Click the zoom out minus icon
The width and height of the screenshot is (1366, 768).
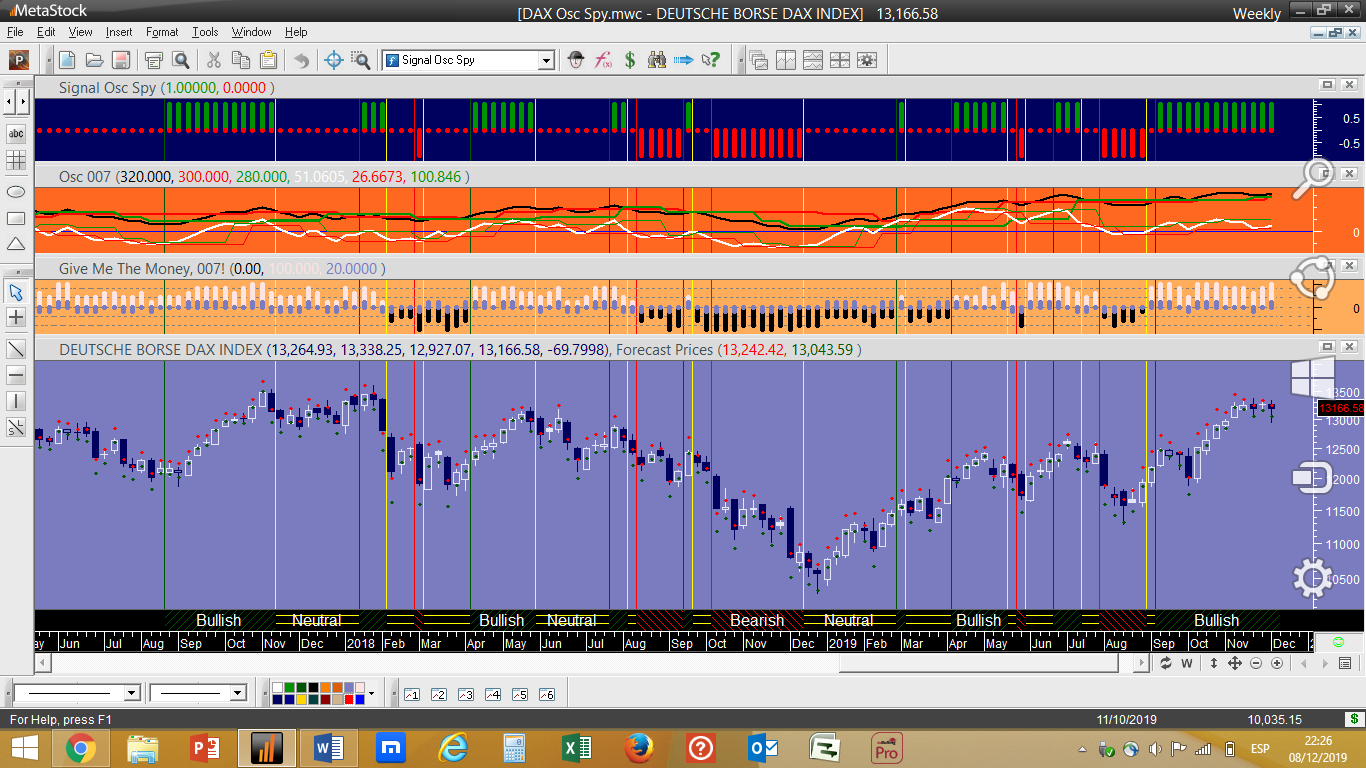1256,663
